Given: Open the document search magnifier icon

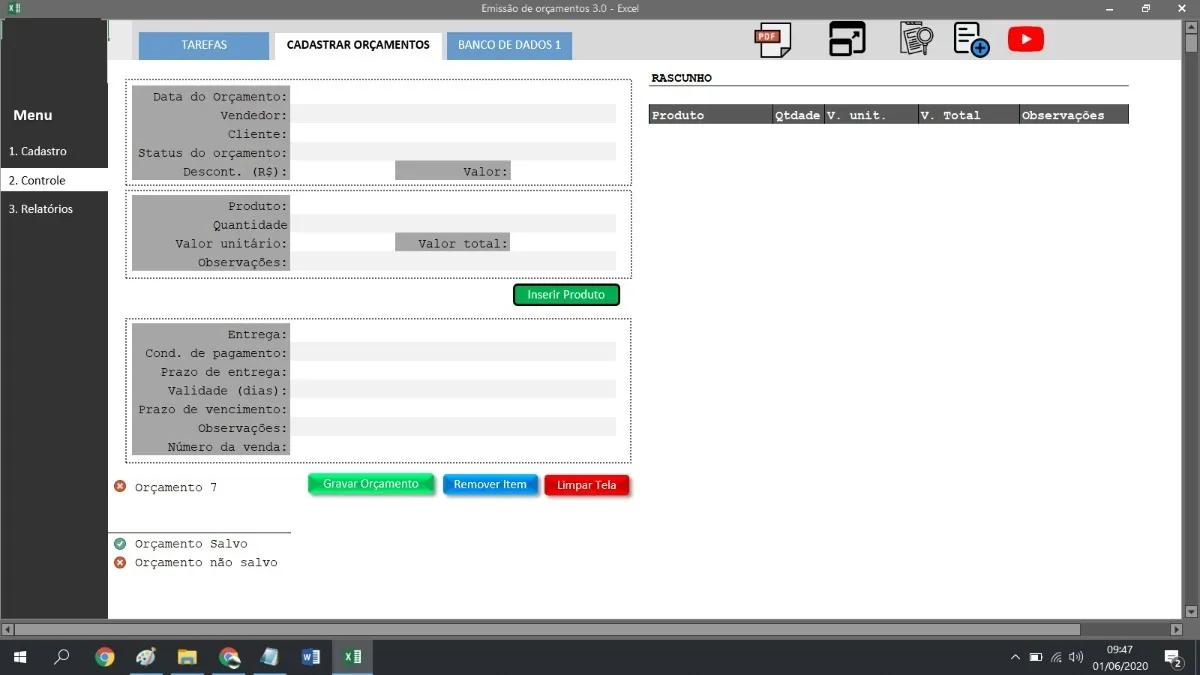Looking at the screenshot, I should 915,39.
